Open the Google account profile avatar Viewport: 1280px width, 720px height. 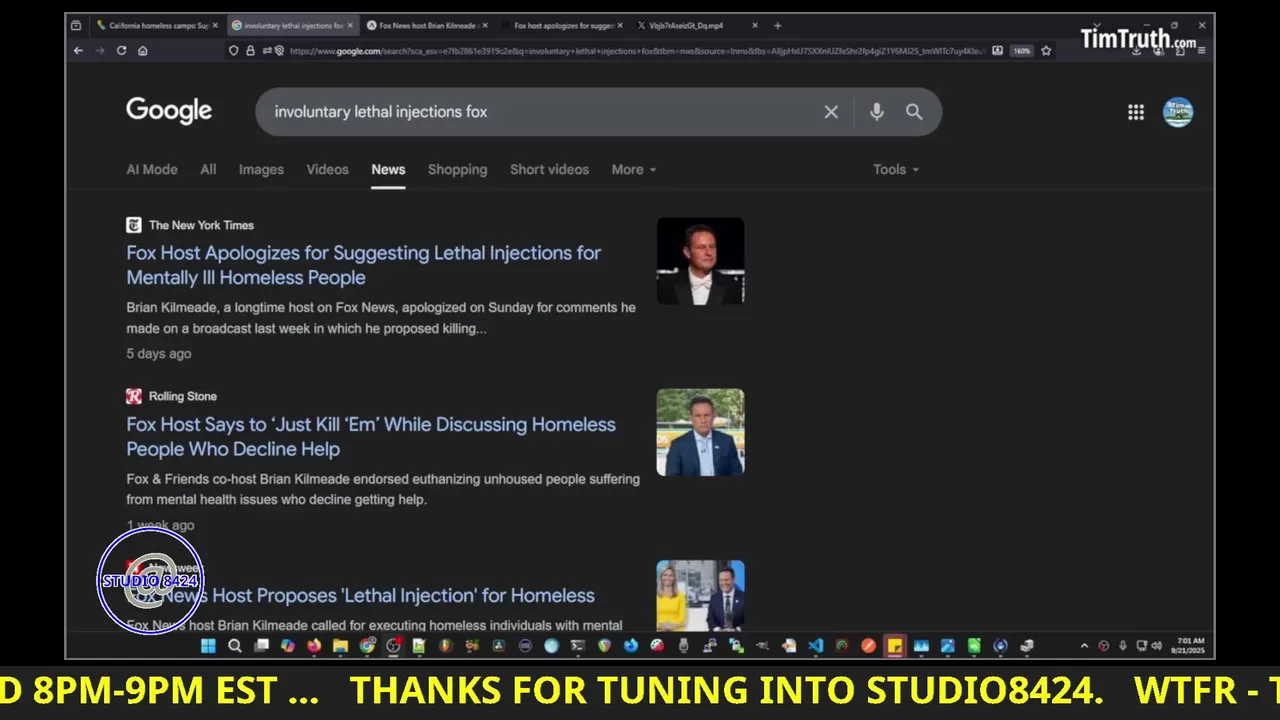click(1178, 112)
